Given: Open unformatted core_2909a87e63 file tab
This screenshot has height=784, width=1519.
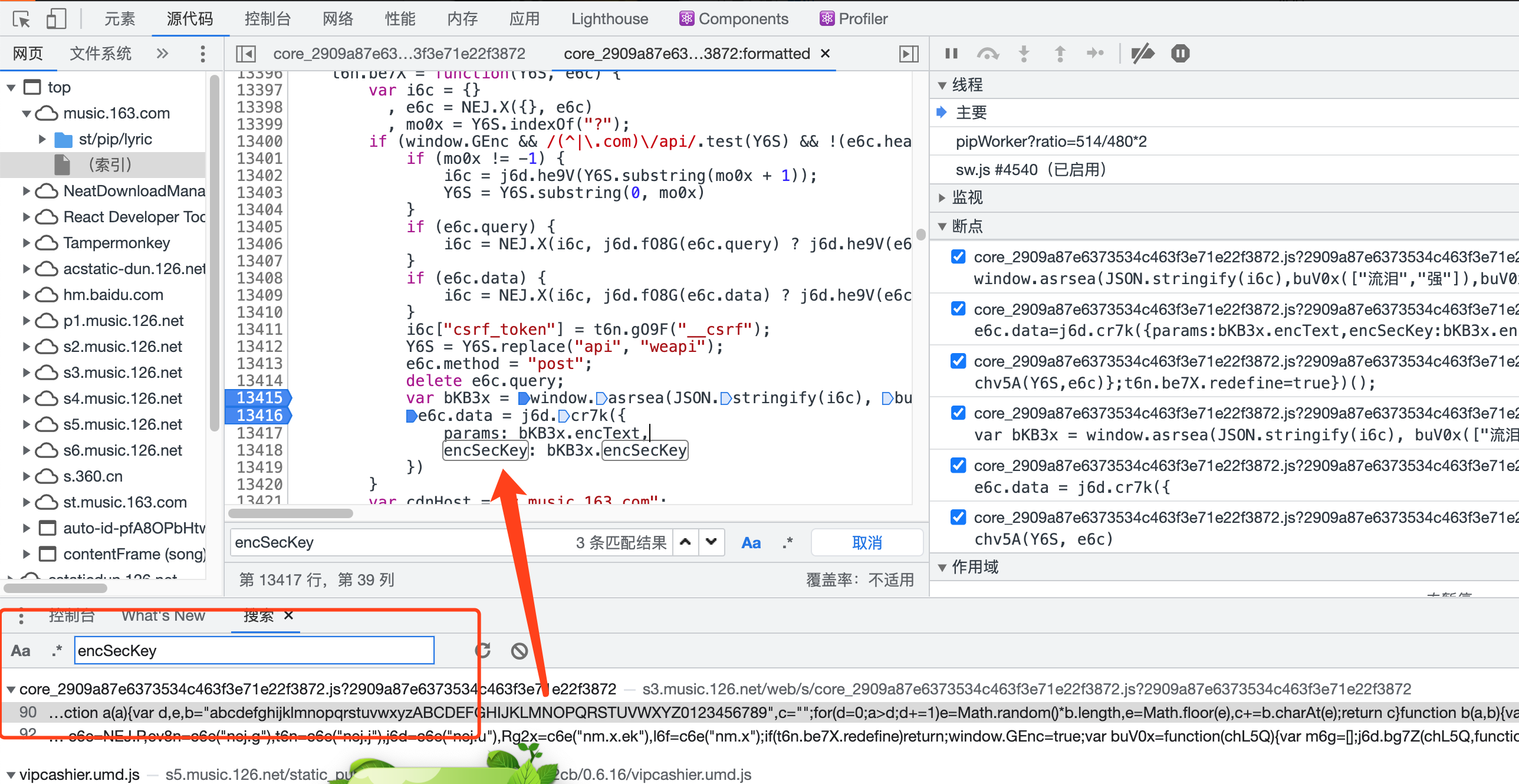Looking at the screenshot, I should pyautogui.click(x=399, y=54).
